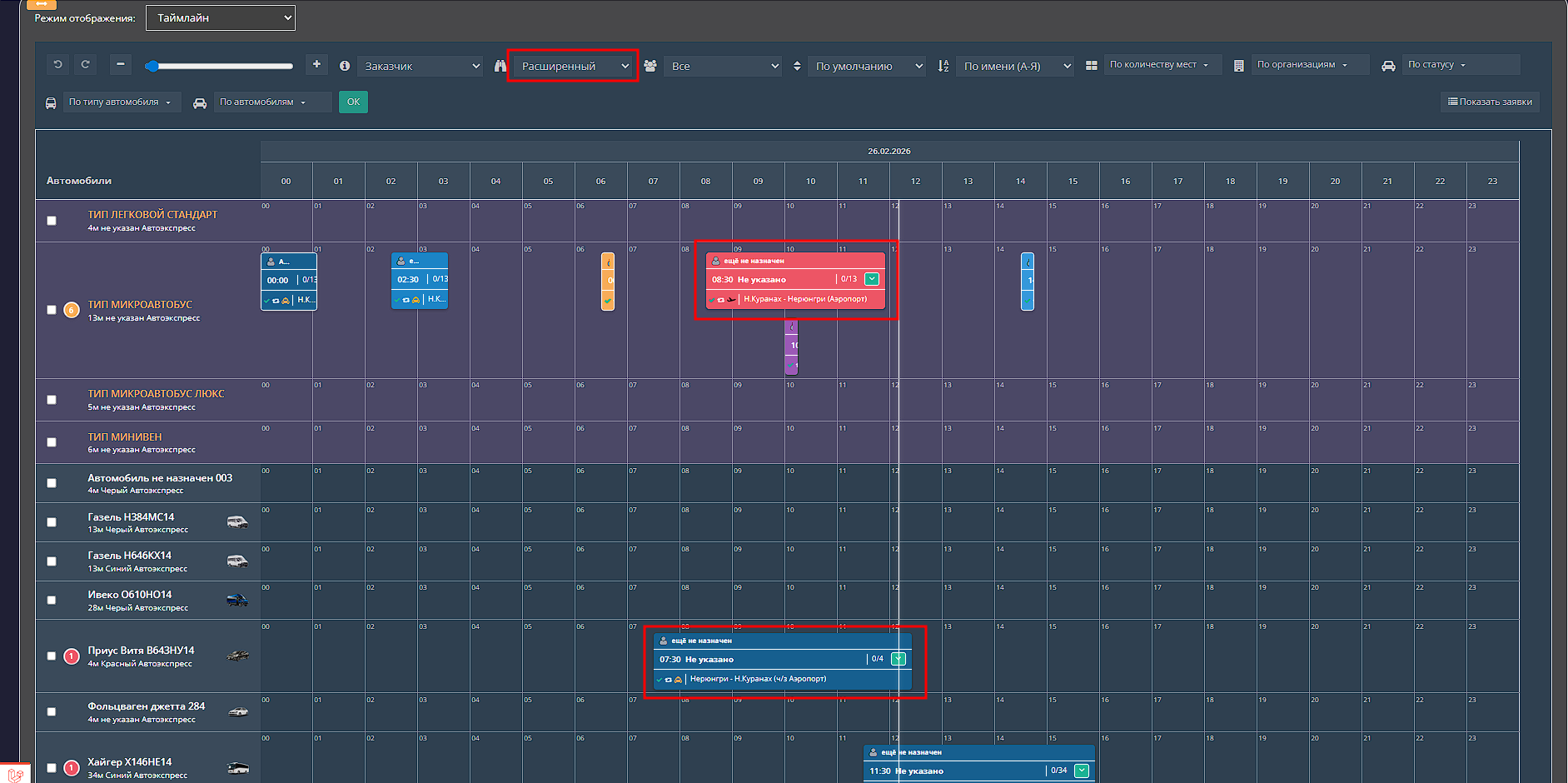
Task: Click the binoculars icon beside Расширенный
Action: coord(500,66)
